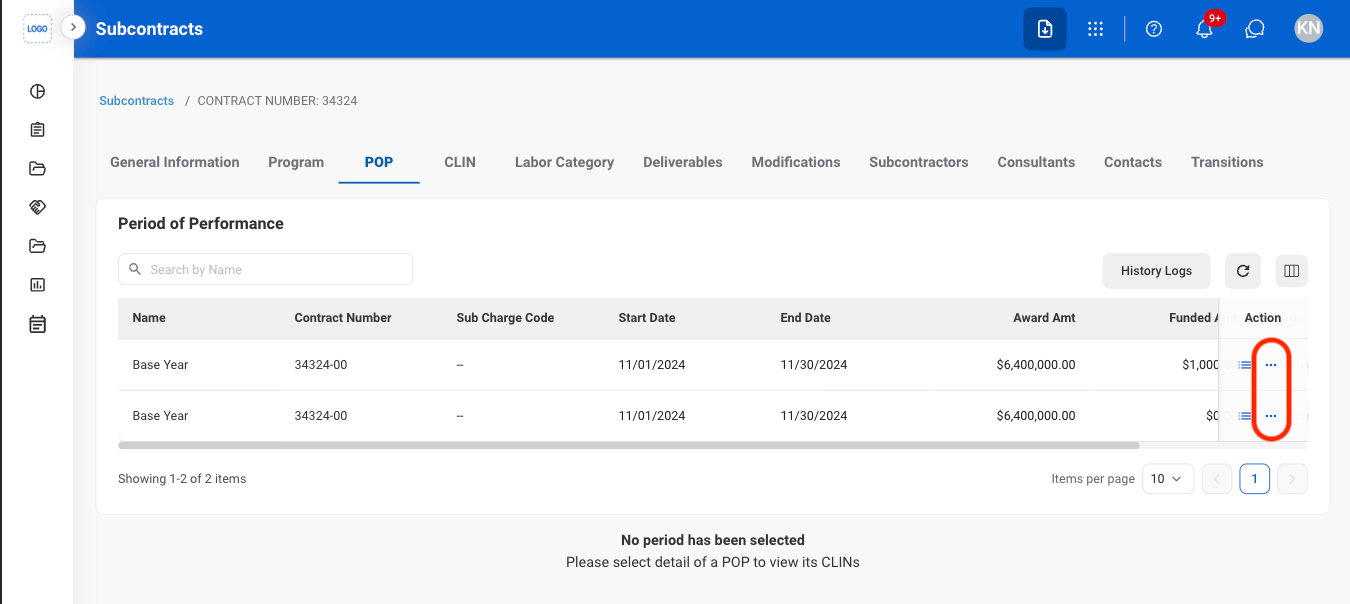
Task: Open the KN user avatar menu
Action: tap(1308, 29)
